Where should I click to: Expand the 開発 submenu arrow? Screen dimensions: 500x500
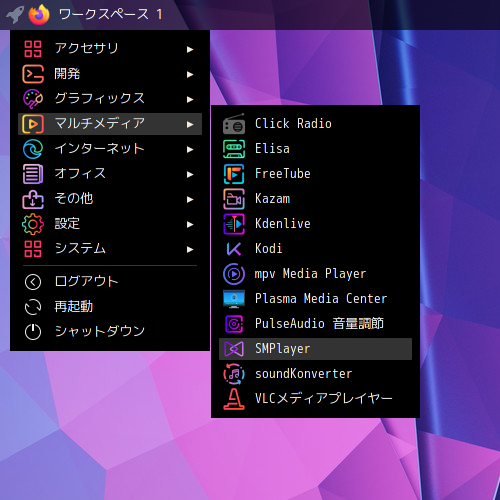point(190,74)
